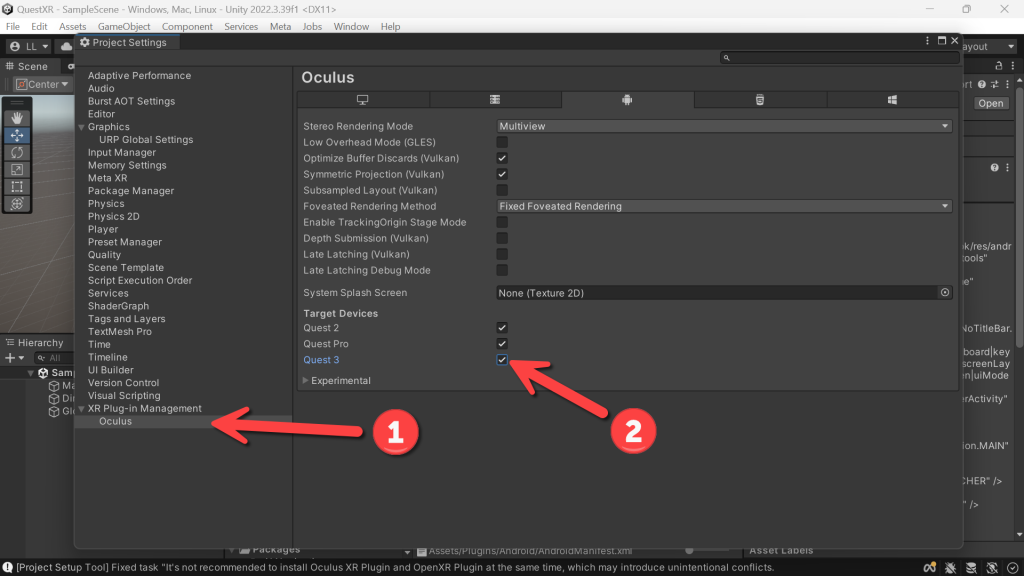Open the File menu

click(12, 26)
